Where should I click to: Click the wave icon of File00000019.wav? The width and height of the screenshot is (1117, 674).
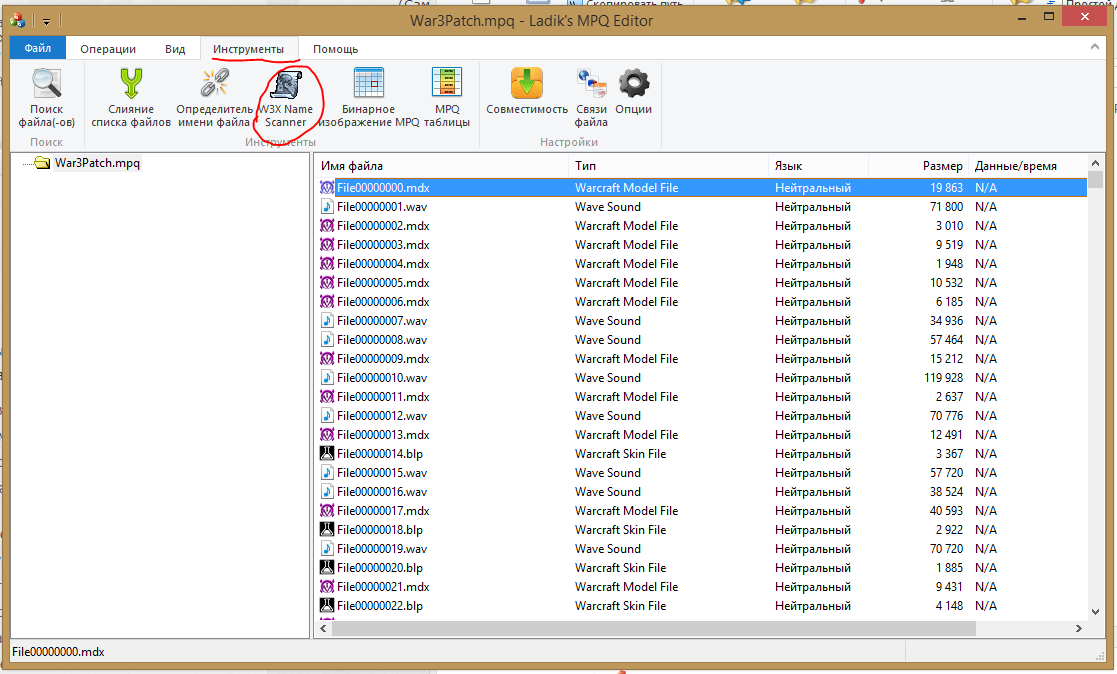click(x=327, y=549)
